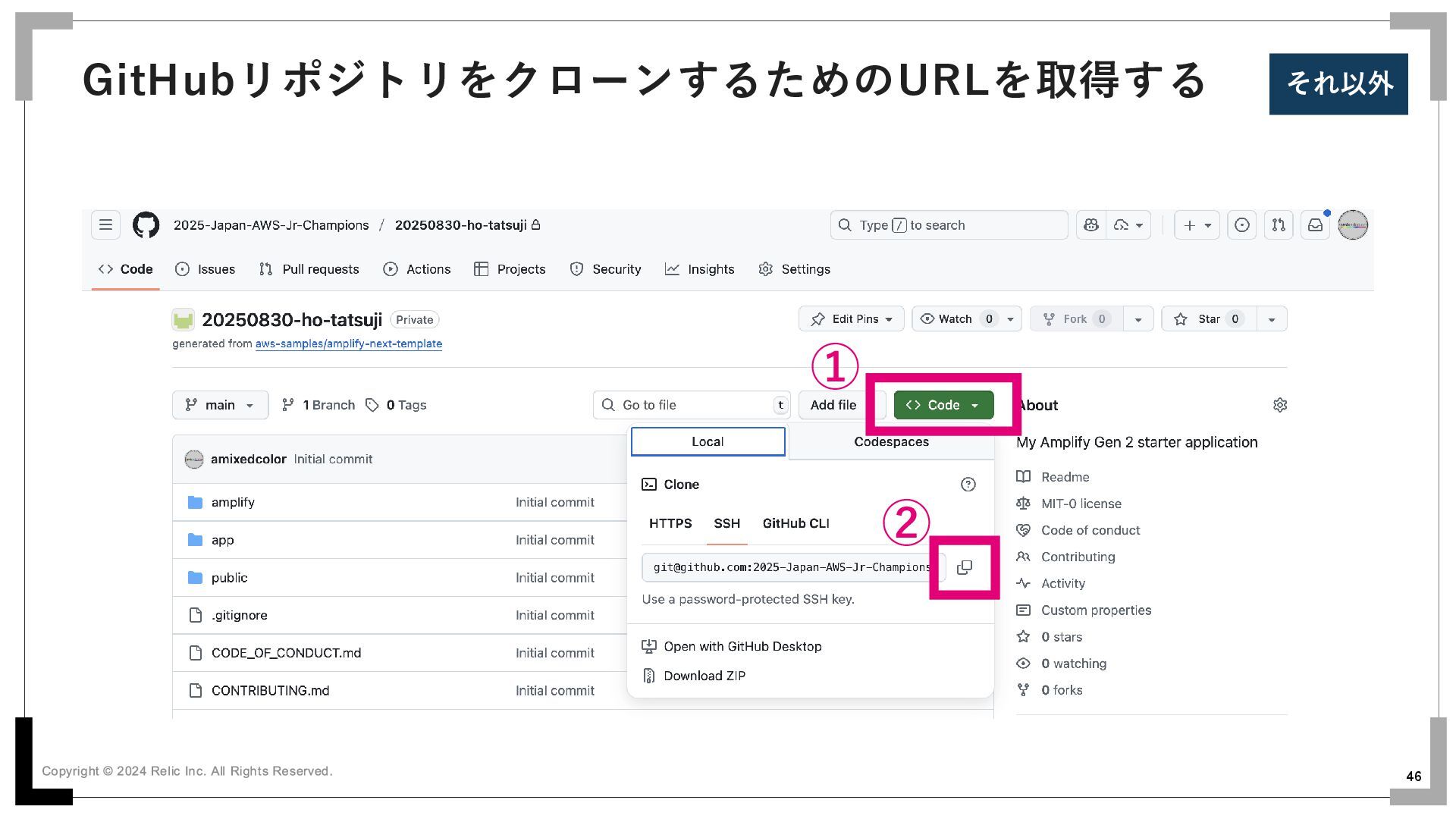Expand the Fork options arrow

1138,319
